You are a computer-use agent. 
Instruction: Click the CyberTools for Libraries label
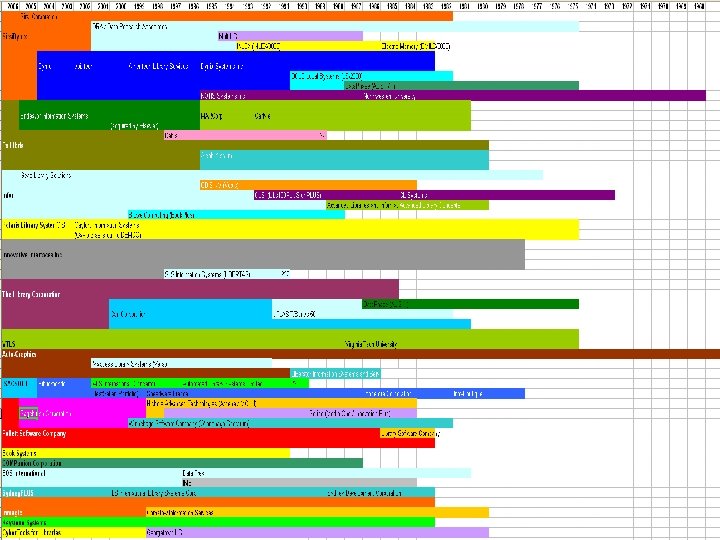click(31, 533)
